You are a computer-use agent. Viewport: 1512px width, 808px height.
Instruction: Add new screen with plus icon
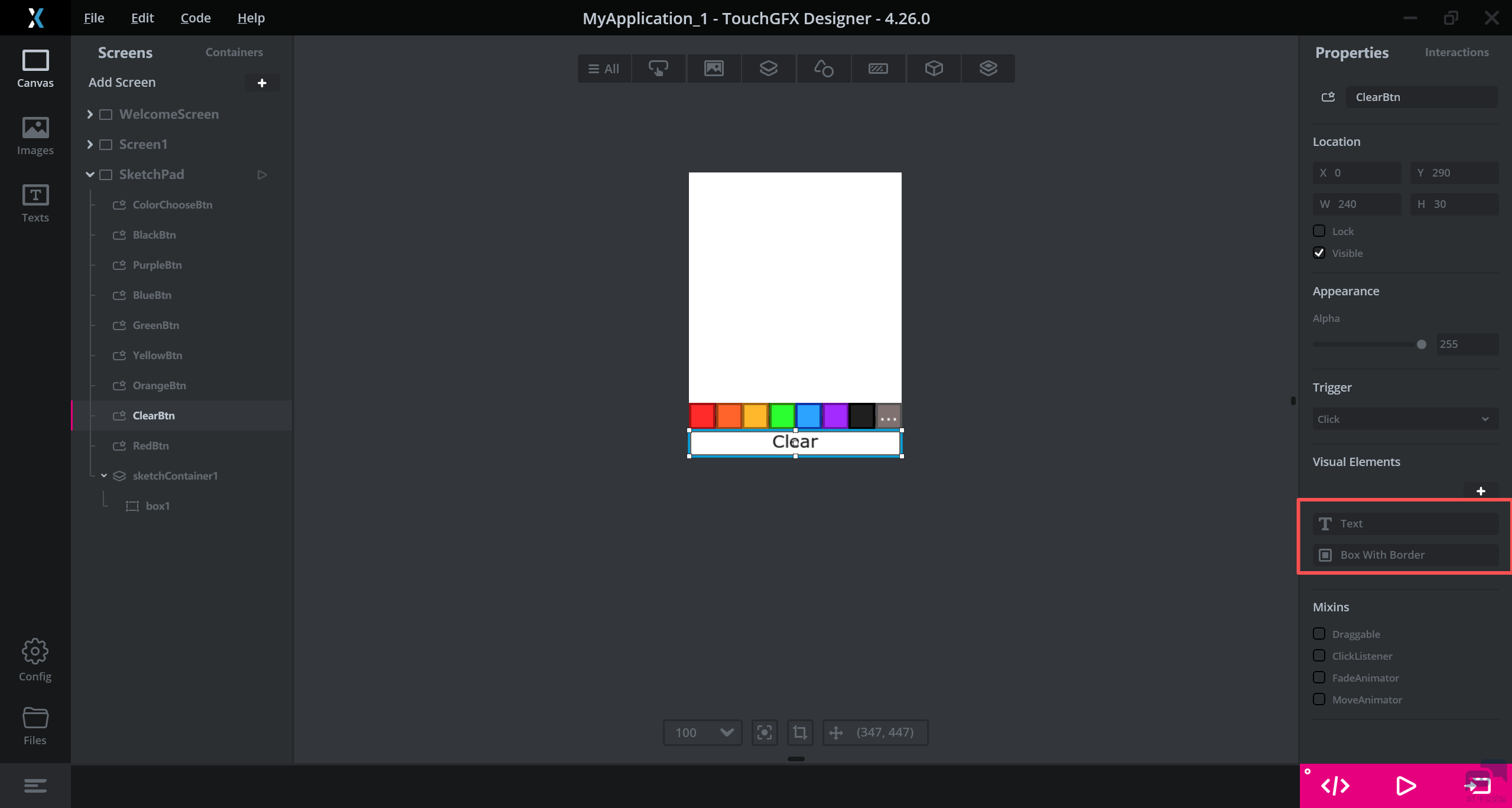262,83
